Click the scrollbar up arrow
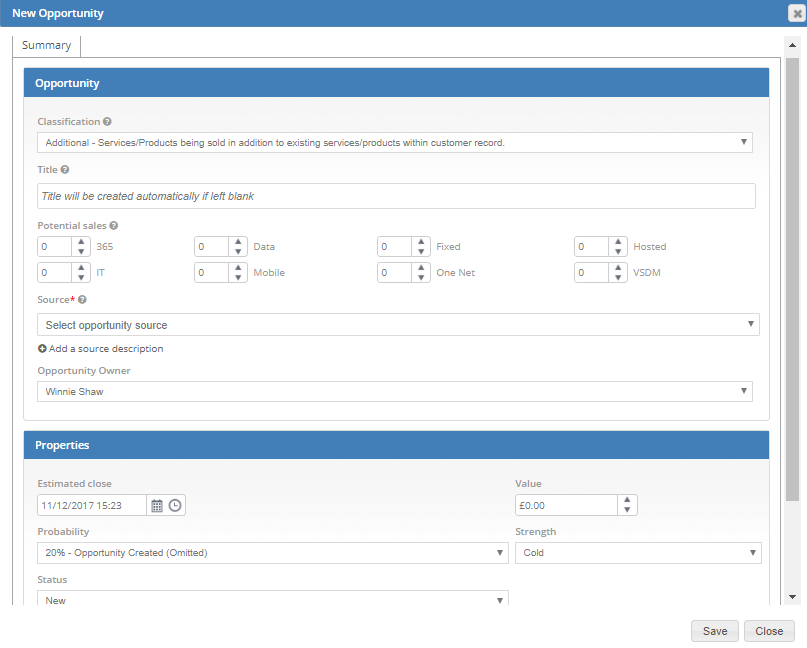 pyautogui.click(x=793, y=45)
